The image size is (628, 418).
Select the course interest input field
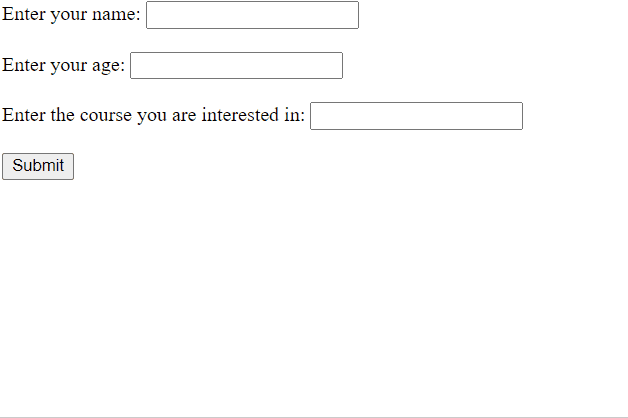click(x=416, y=116)
